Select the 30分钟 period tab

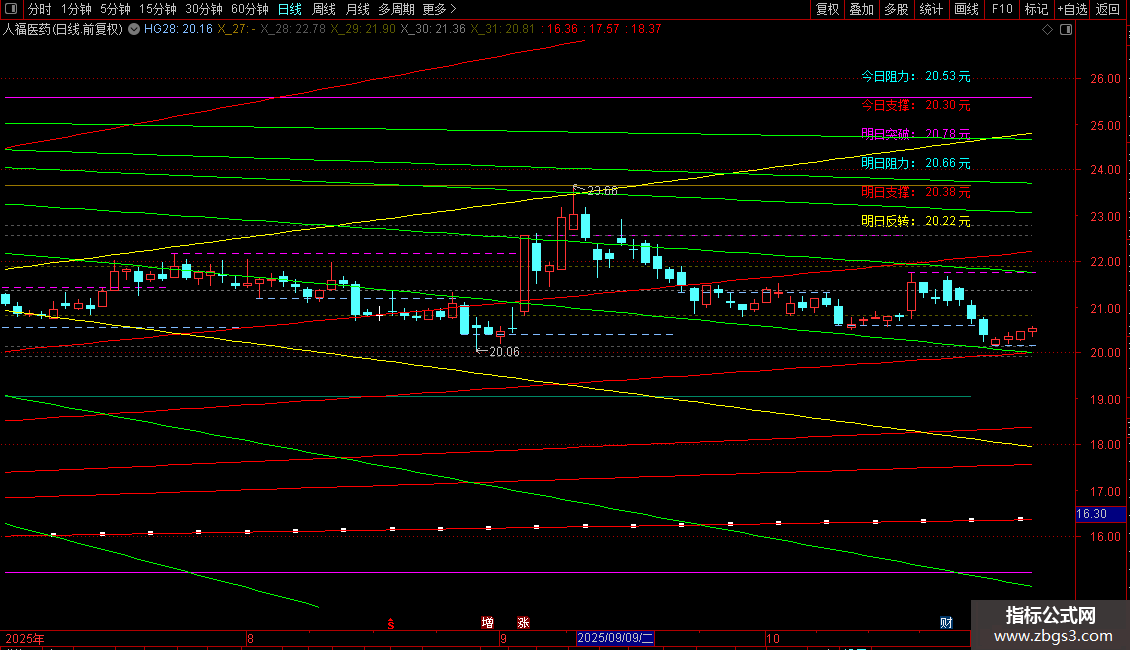[204, 9]
